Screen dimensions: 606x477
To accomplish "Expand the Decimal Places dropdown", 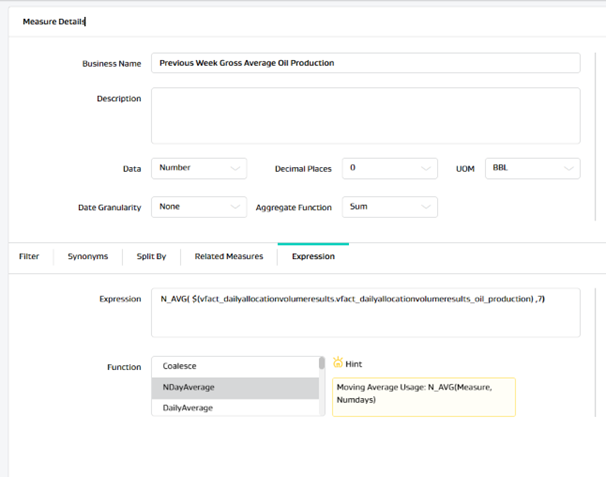I will 389,168.
